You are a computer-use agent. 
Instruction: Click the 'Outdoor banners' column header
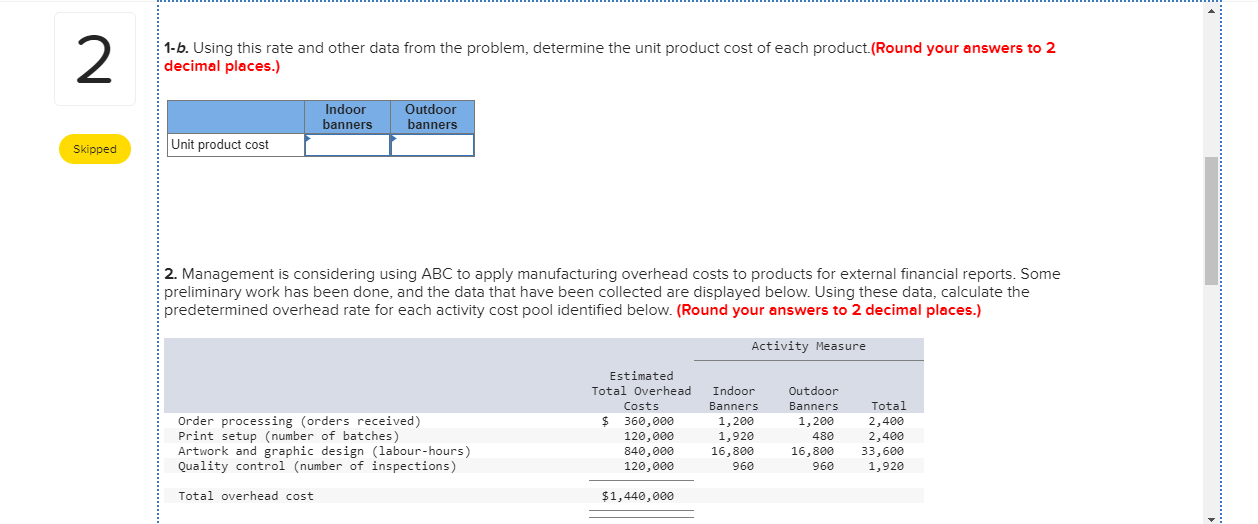[x=432, y=117]
